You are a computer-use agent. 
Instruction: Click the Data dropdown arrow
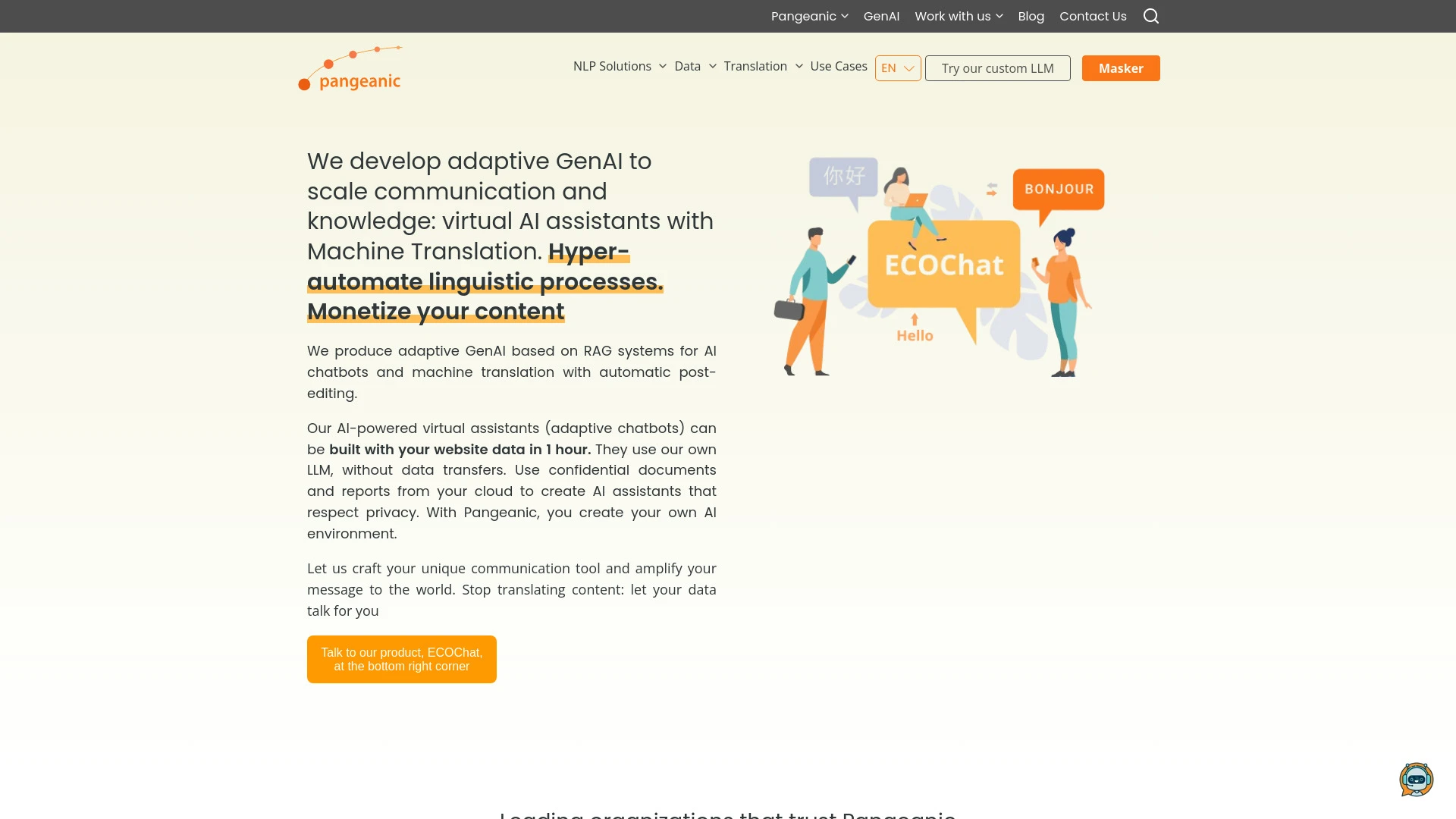pyautogui.click(x=713, y=66)
